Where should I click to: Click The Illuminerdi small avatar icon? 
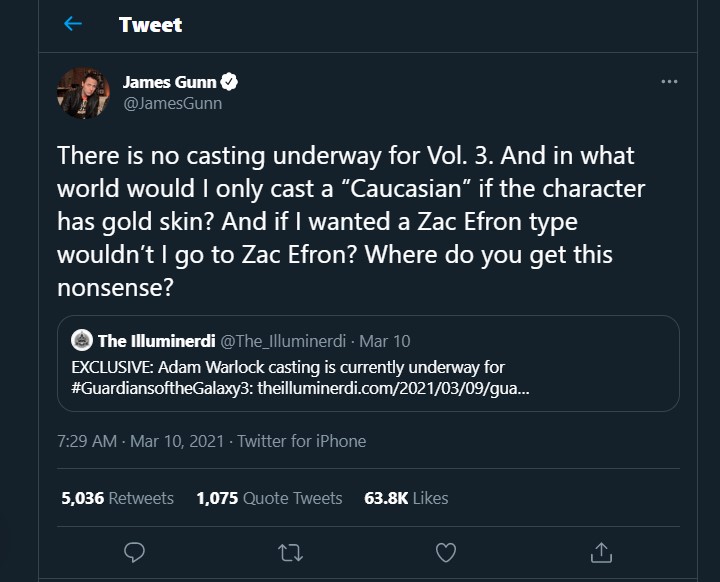coord(83,341)
